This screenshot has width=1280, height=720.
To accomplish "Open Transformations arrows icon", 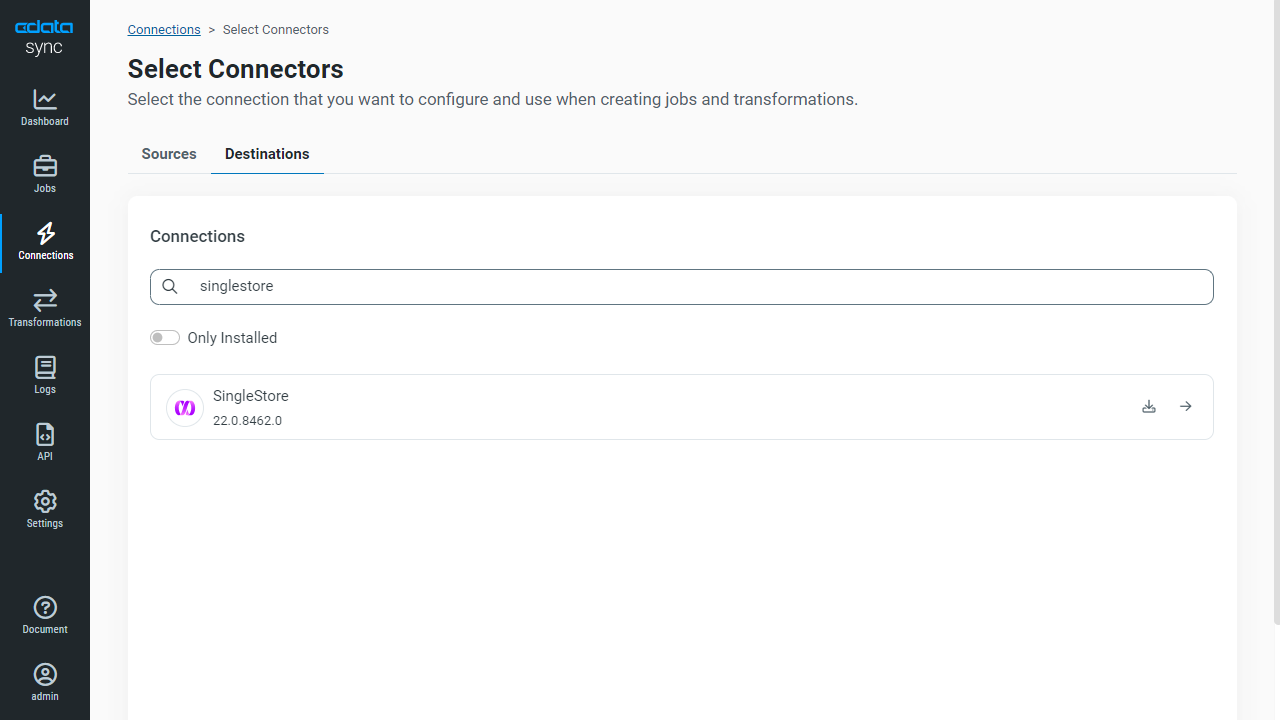I will click(x=45, y=300).
